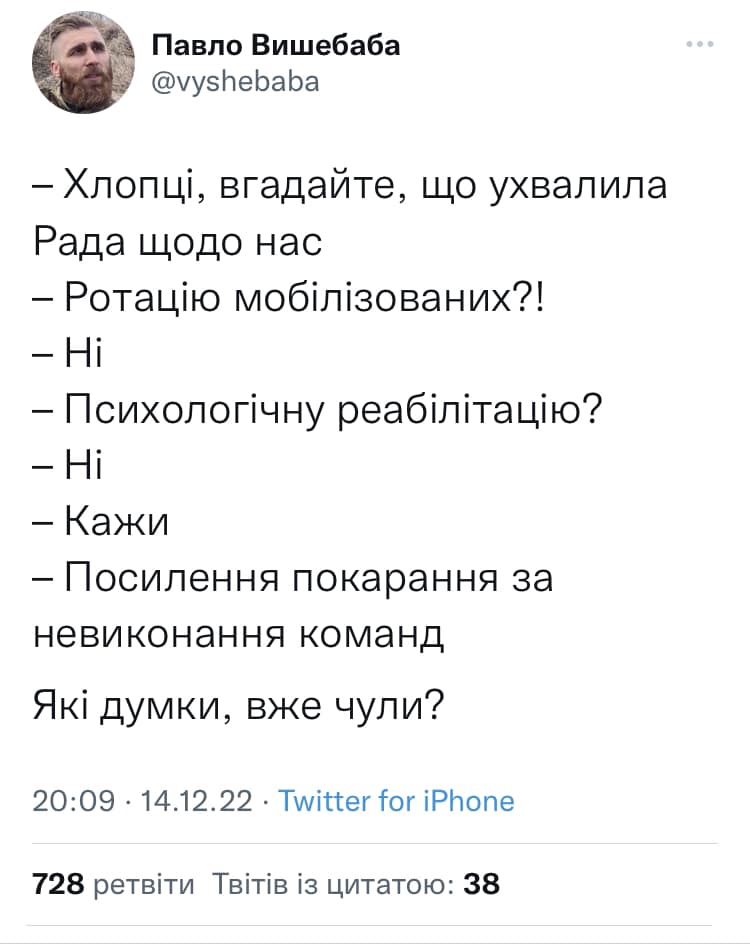The height and width of the screenshot is (944, 750).
Task: Click the 14.12.22 tweet date
Action: 197,800
